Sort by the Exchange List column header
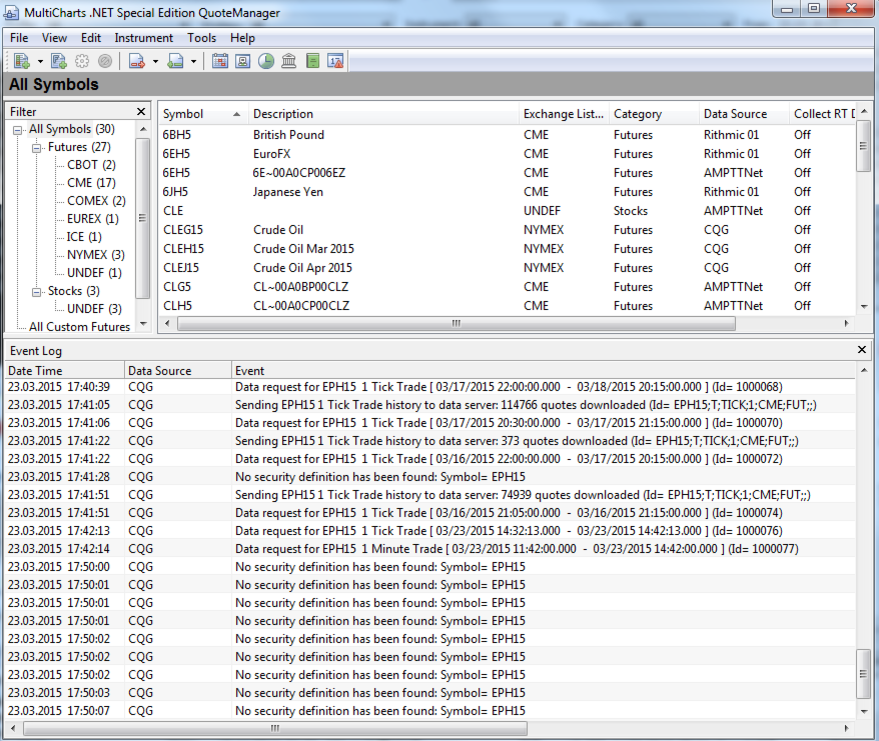The height and width of the screenshot is (741, 879). click(x=564, y=114)
